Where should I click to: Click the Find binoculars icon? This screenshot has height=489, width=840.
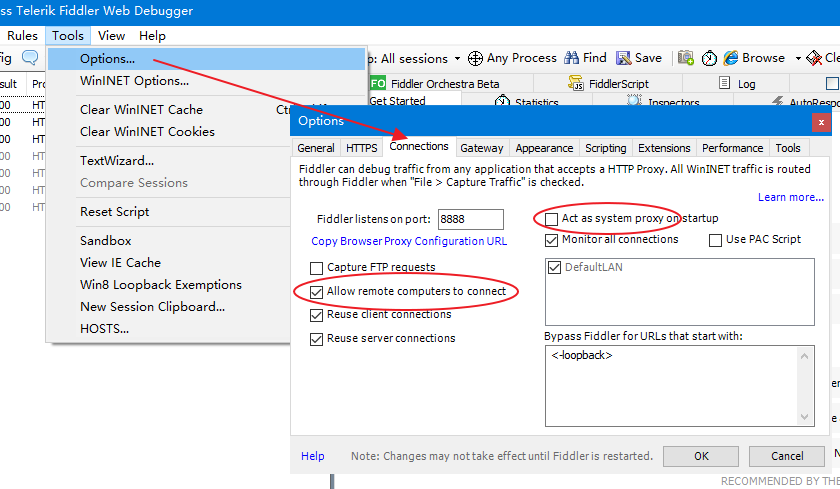(572, 58)
